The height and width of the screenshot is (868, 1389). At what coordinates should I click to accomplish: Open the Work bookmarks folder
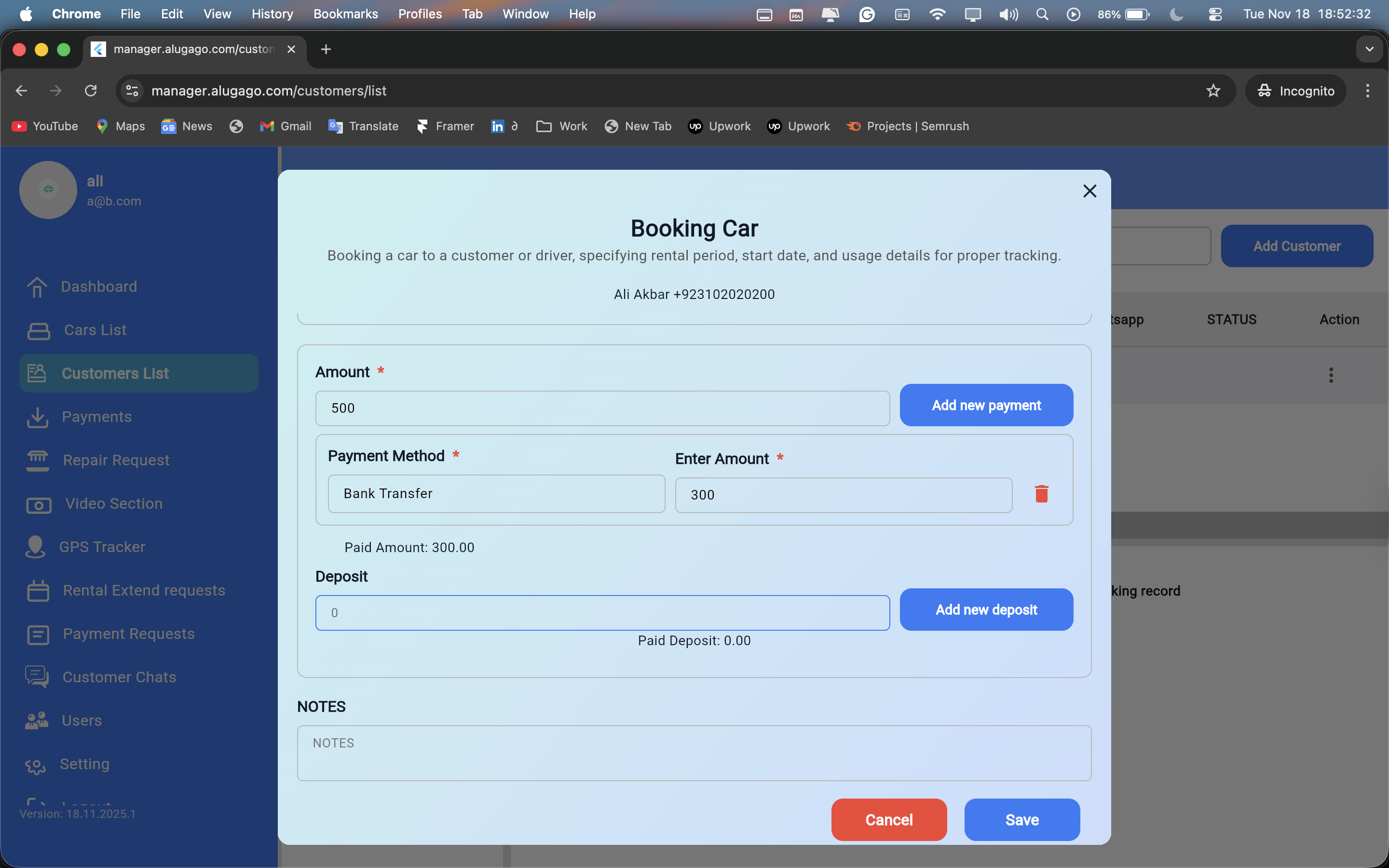point(561,126)
